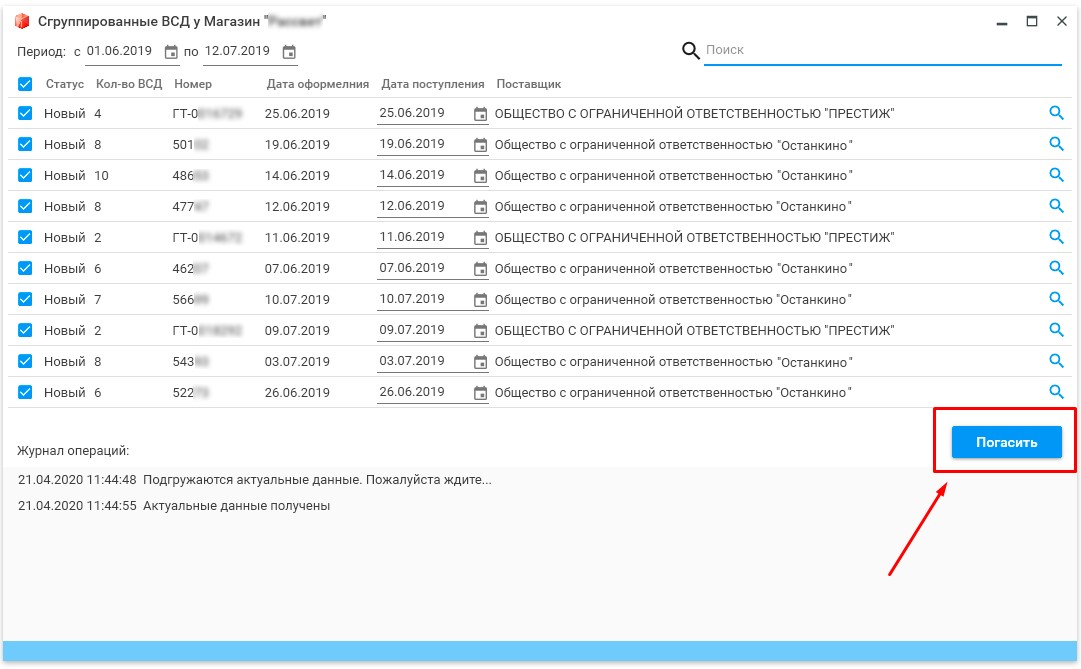Uncheck the row with 10 ВСД
Viewport: 1081px width, 669px height.
[25, 175]
